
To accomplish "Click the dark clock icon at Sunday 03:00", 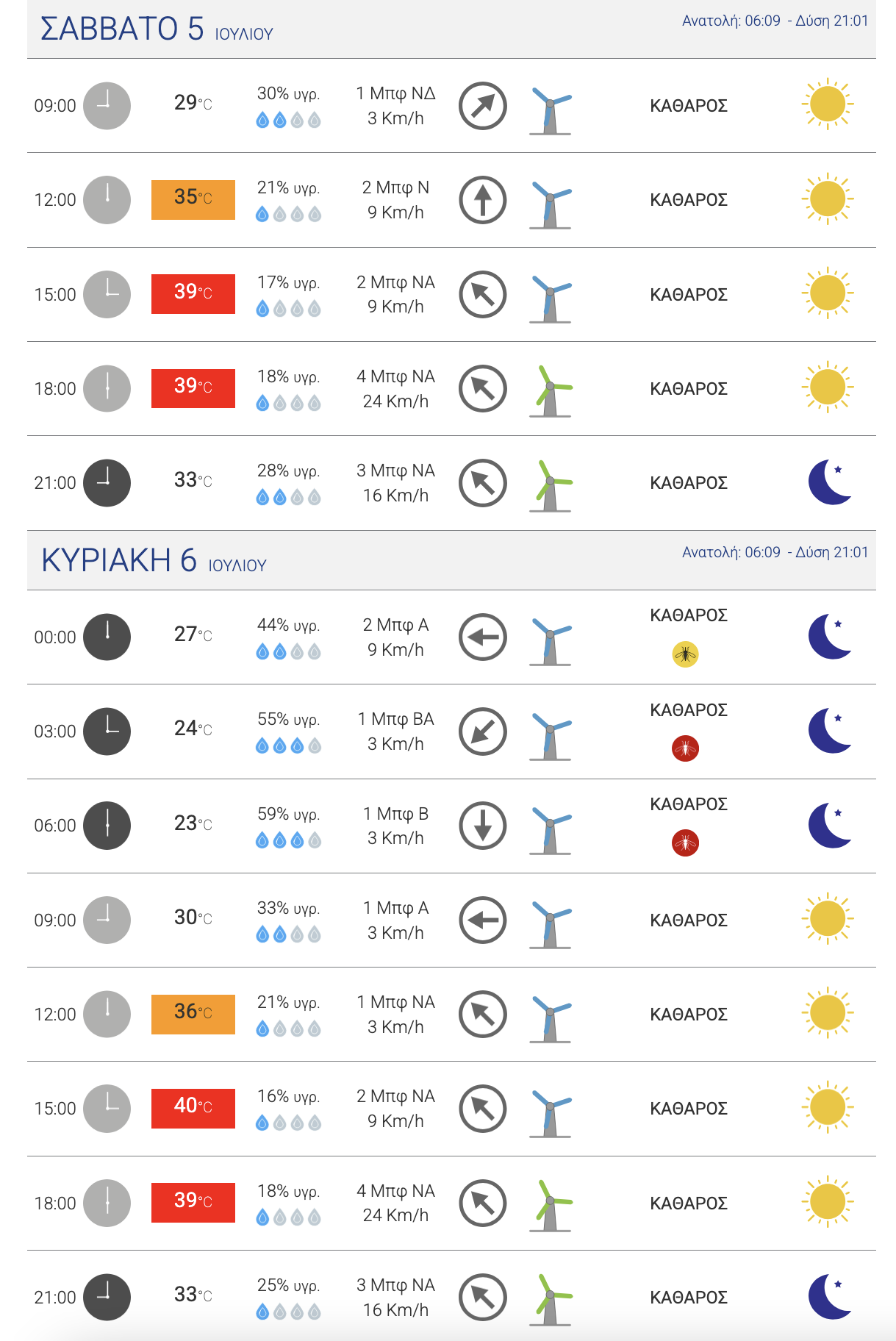I will (107, 732).
